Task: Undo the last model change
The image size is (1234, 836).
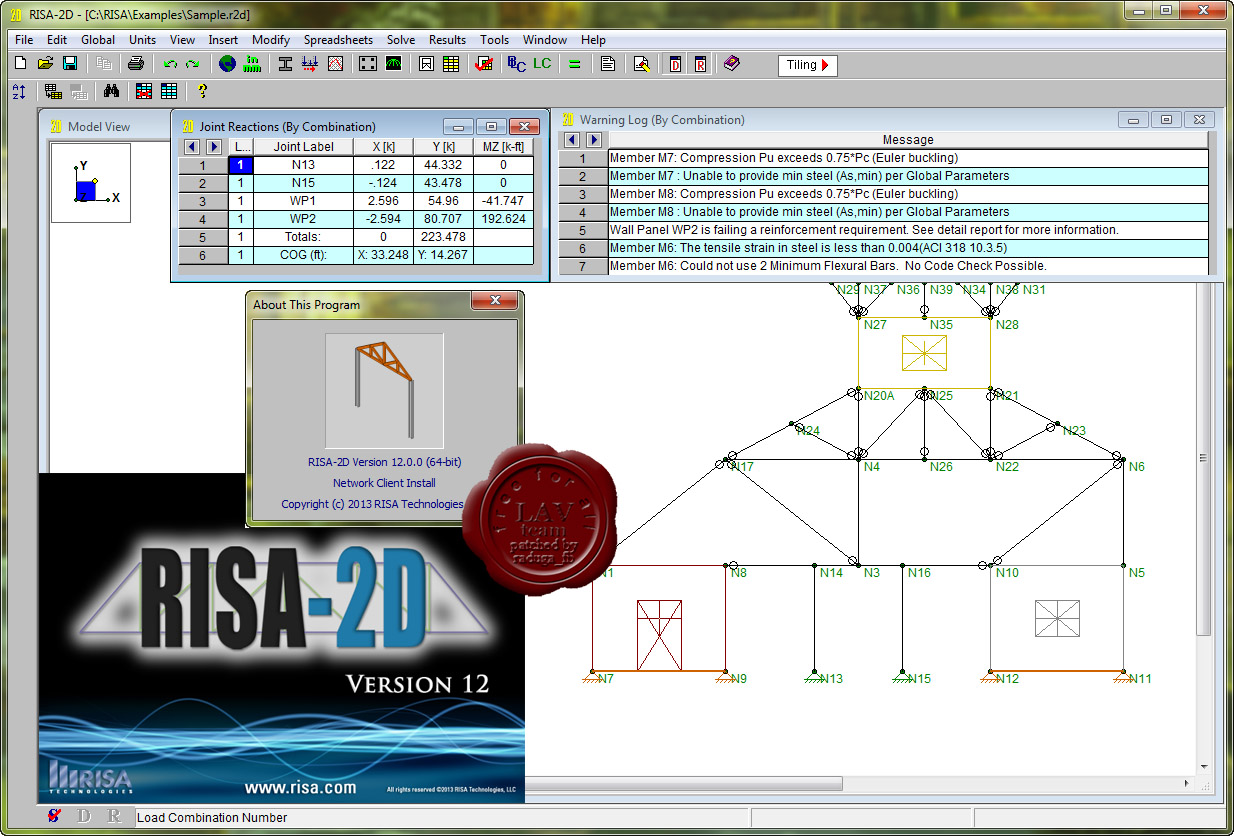Action: coord(168,64)
